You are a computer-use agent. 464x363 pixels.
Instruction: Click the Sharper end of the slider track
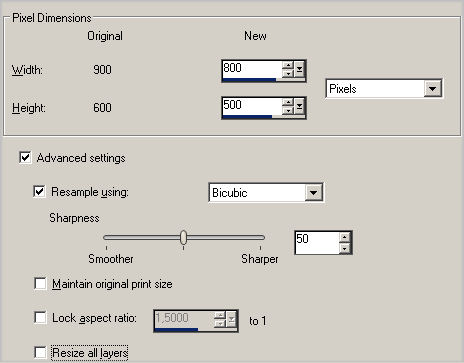click(x=260, y=237)
